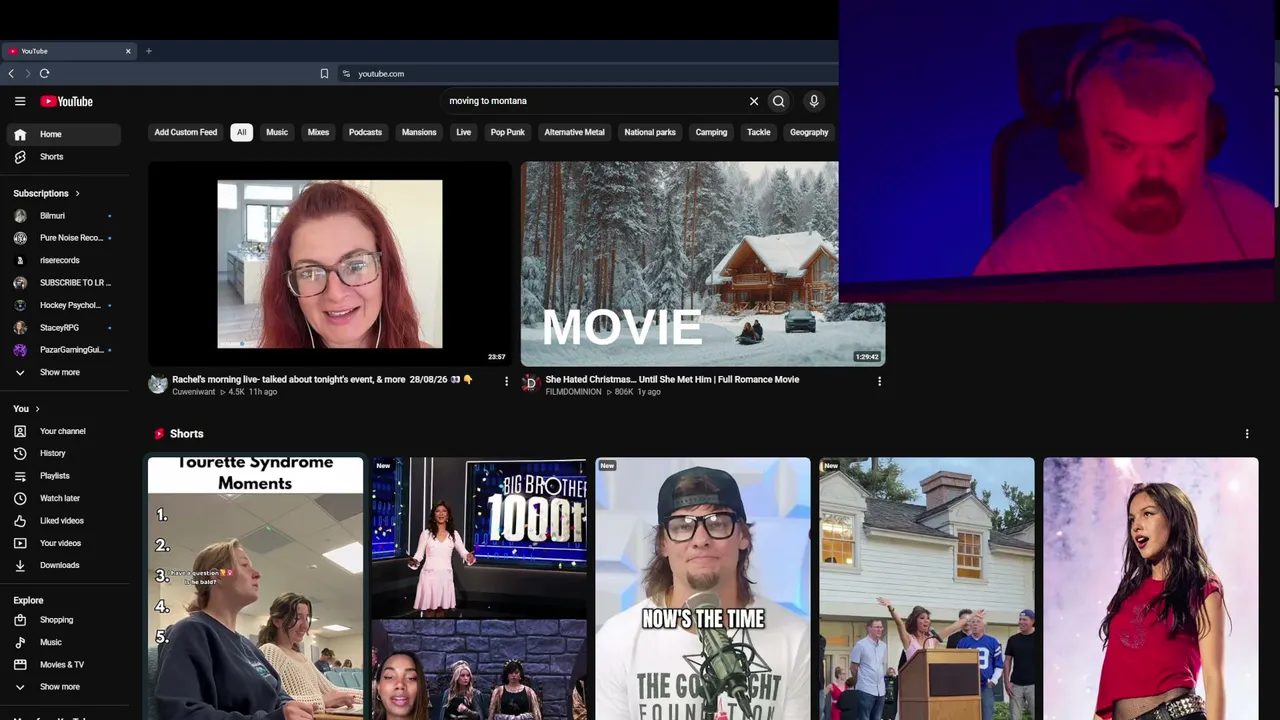Open Your channel in the sidebar
The image size is (1280, 720).
(64, 431)
